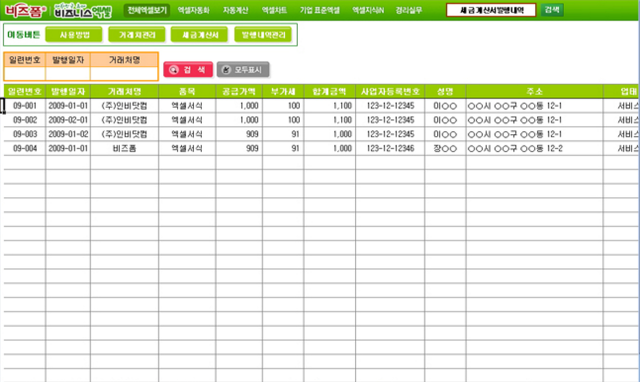Go to the 발행내역관리 sheet button

click(x=263, y=35)
